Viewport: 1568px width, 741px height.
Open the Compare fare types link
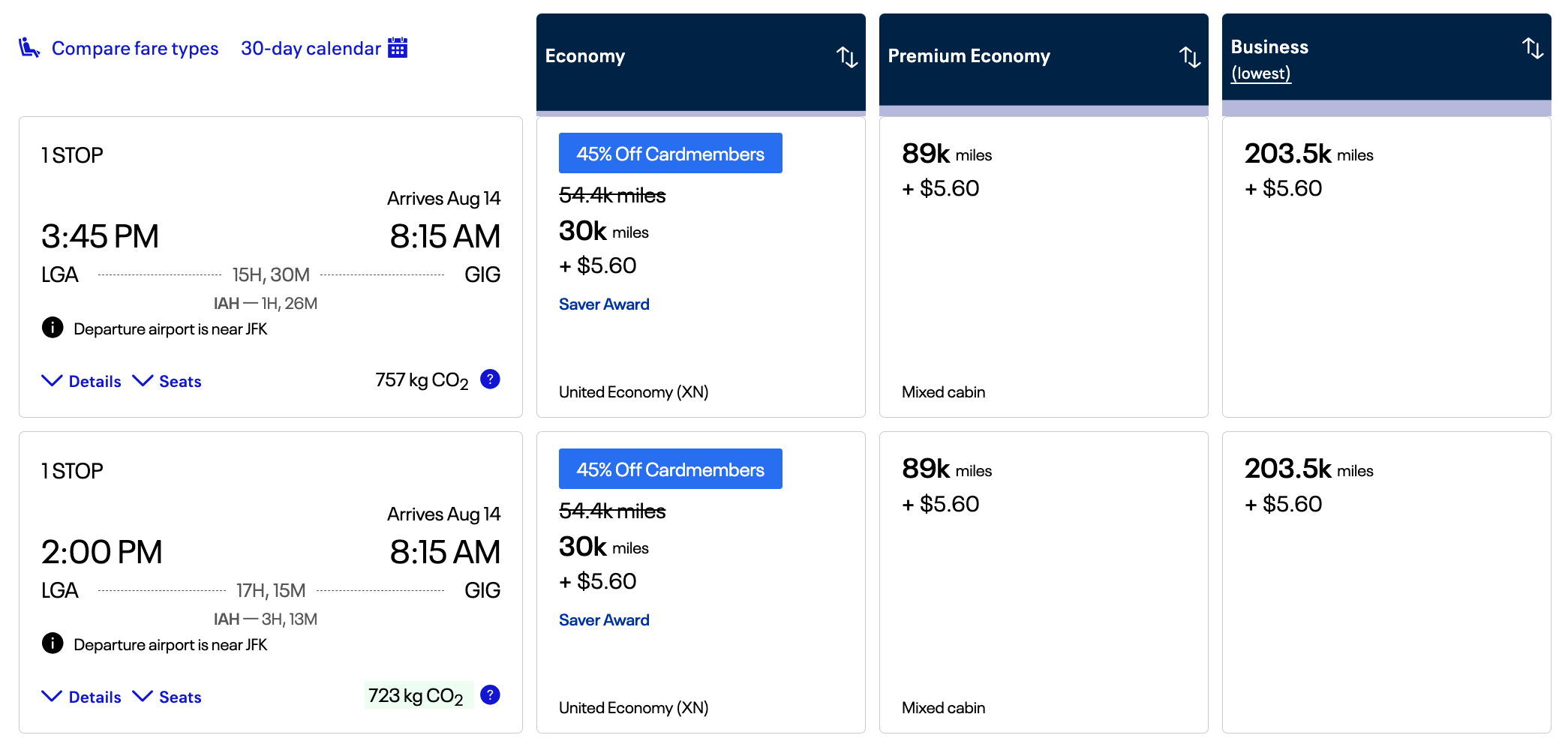[x=135, y=49]
